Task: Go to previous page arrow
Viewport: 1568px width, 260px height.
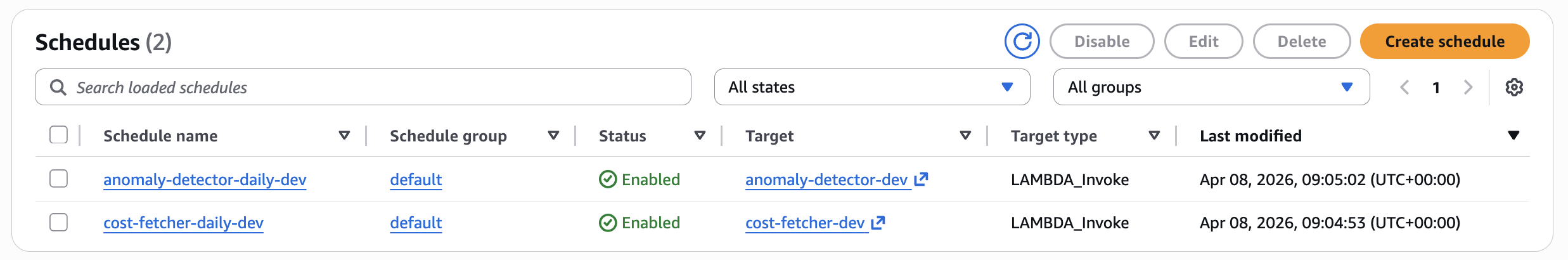Action: 1404,88
